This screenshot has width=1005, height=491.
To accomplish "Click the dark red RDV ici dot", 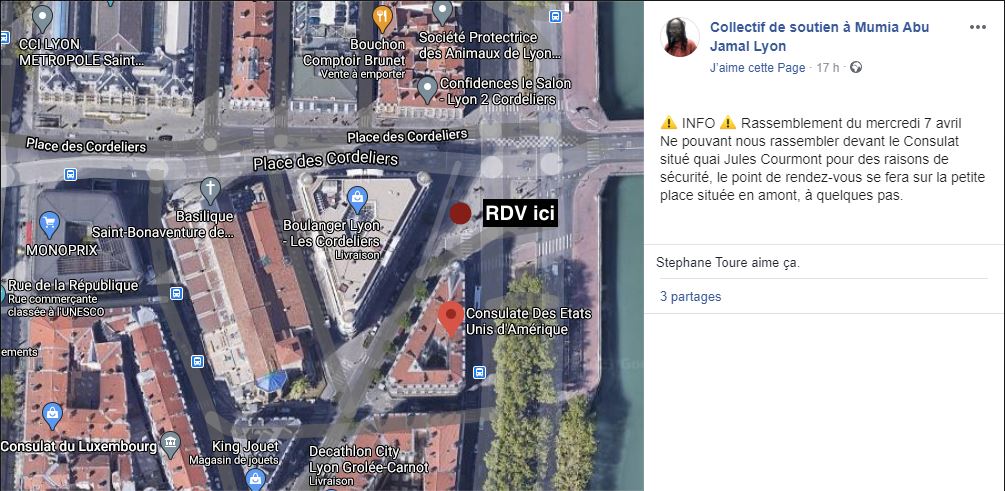I will click(x=460, y=213).
